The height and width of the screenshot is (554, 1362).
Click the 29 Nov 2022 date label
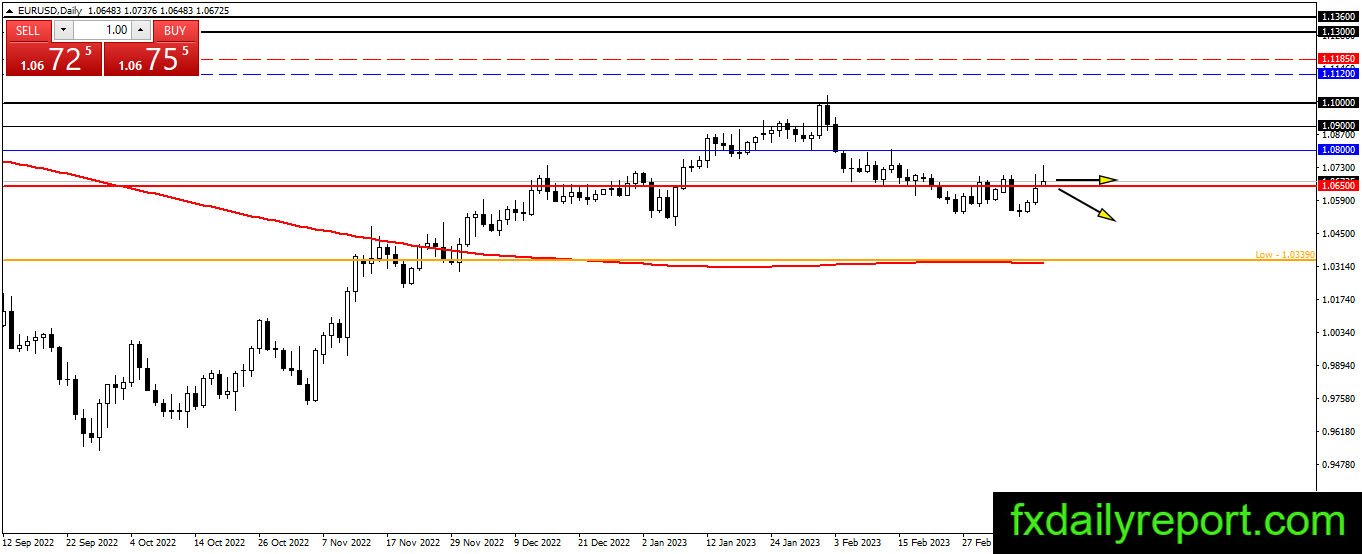pos(477,543)
